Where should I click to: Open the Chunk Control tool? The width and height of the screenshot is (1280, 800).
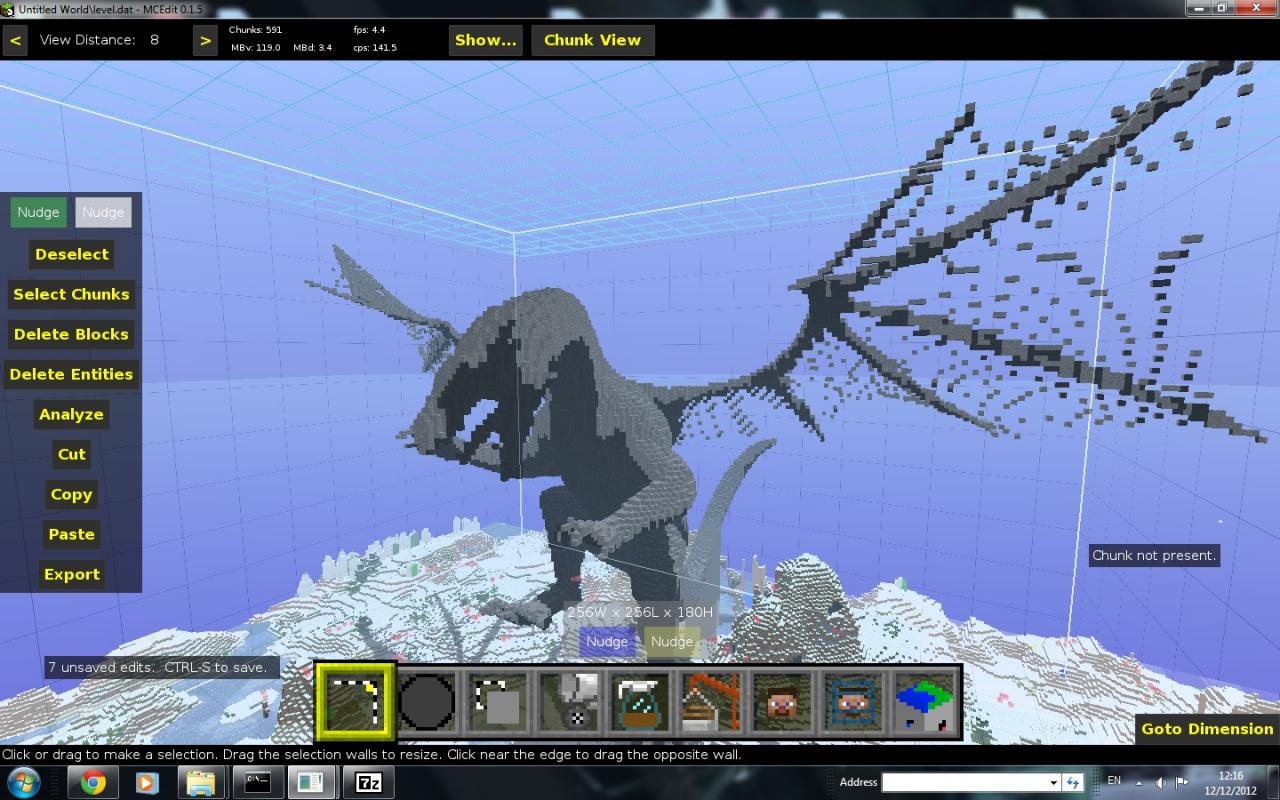tap(925, 700)
